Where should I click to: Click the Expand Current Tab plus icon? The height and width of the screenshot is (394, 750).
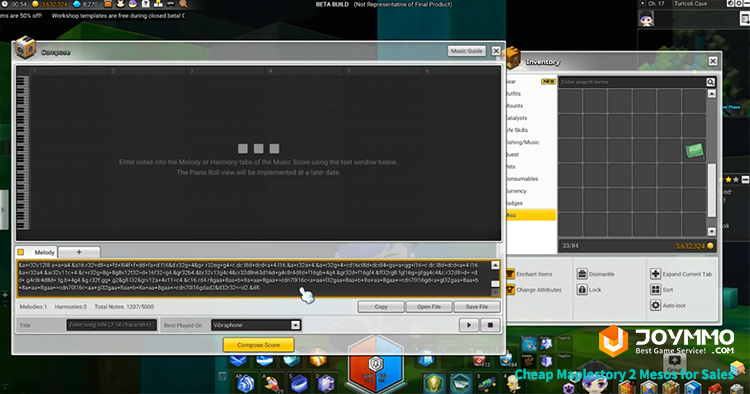655,274
